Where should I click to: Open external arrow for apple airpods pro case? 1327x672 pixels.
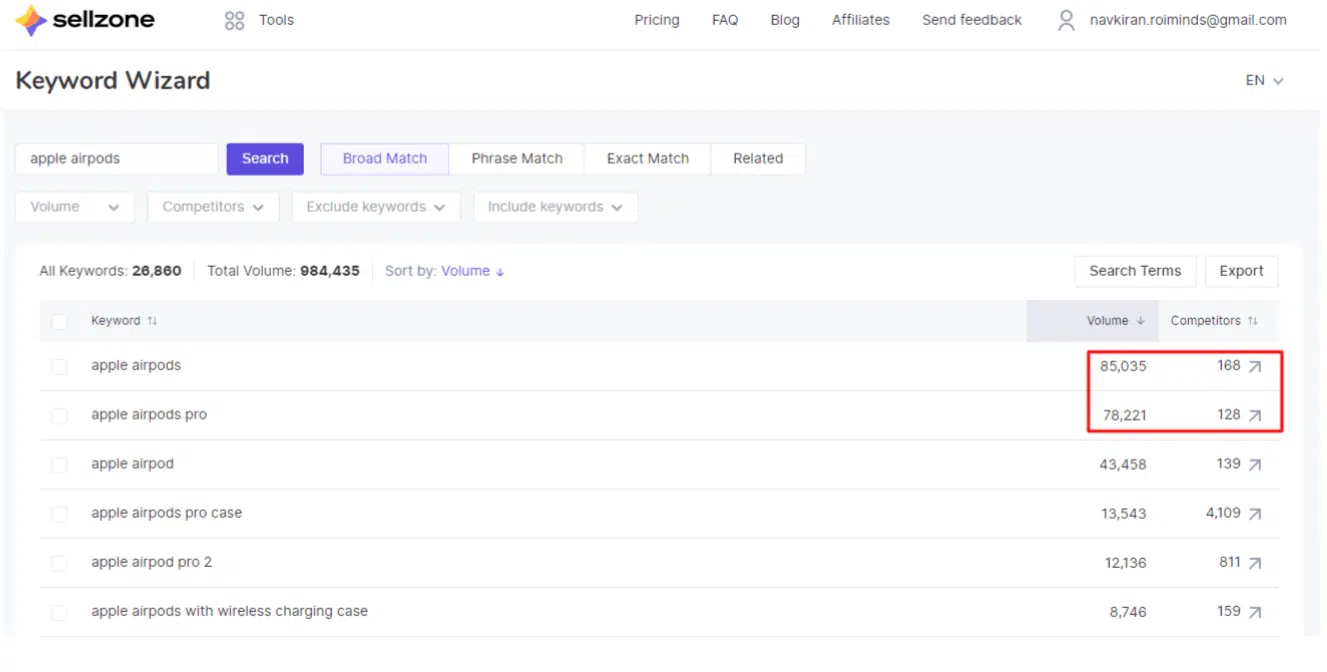[x=1255, y=513]
